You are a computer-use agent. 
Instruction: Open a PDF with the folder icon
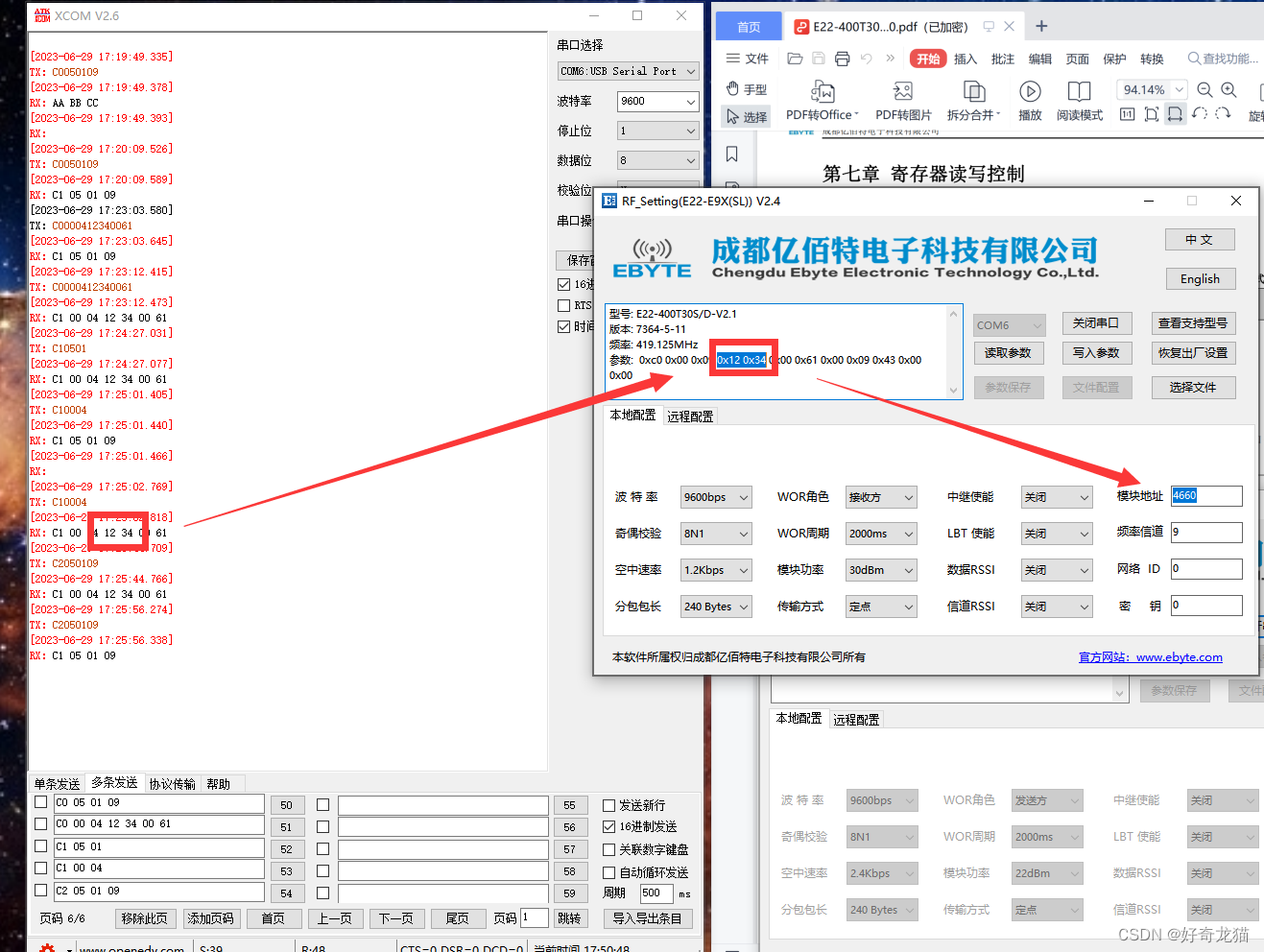tap(795, 59)
